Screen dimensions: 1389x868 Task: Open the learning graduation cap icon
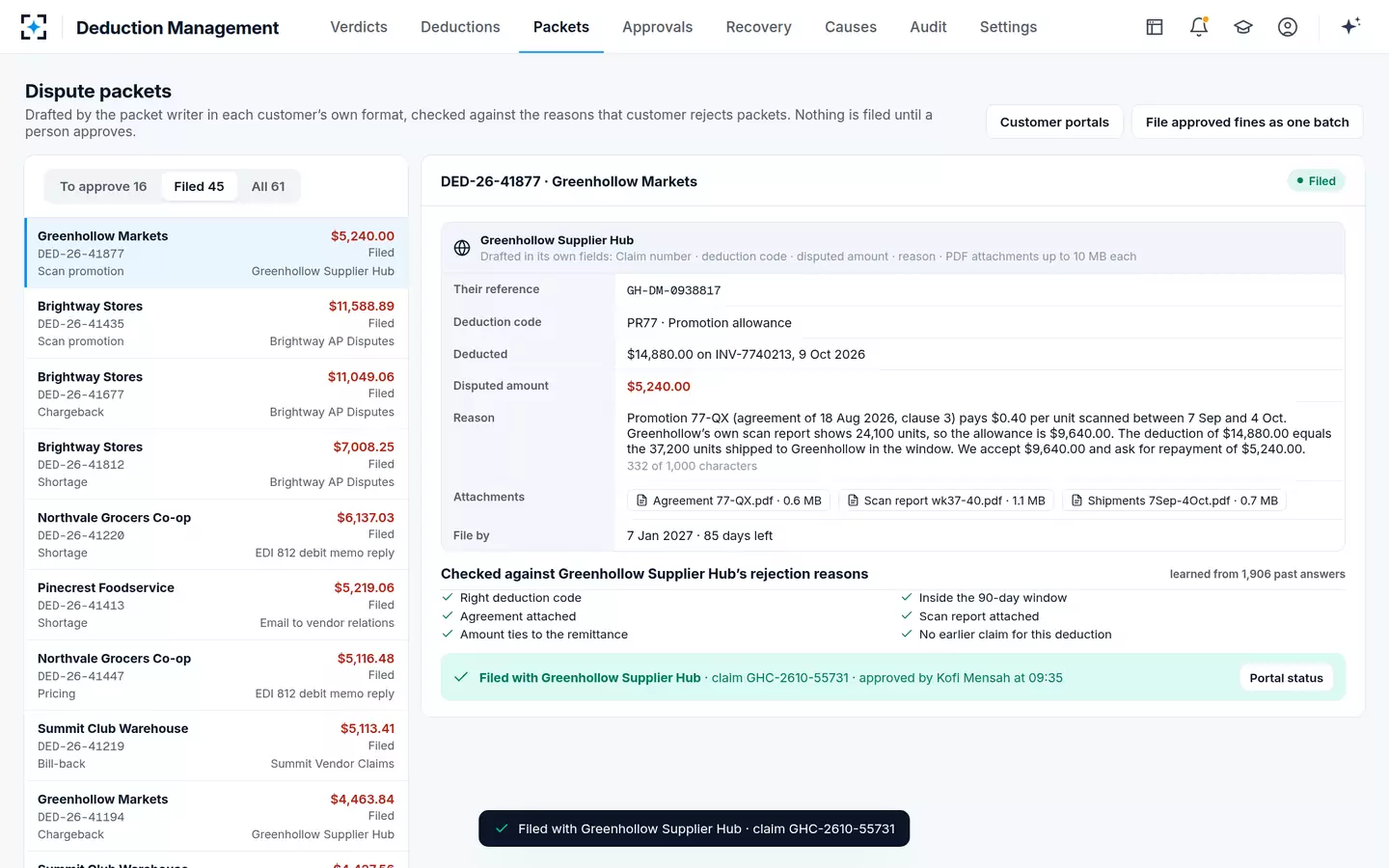(x=1243, y=27)
